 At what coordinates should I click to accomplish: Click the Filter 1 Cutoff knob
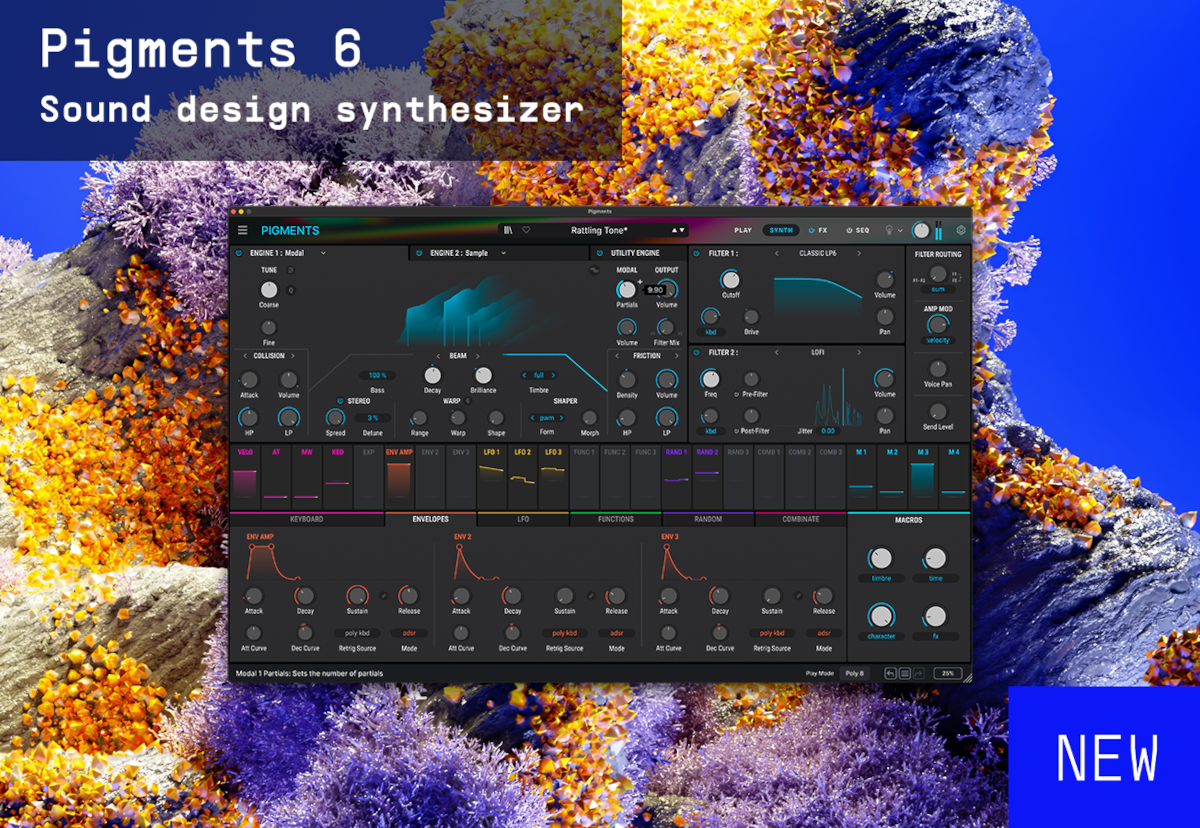730,280
